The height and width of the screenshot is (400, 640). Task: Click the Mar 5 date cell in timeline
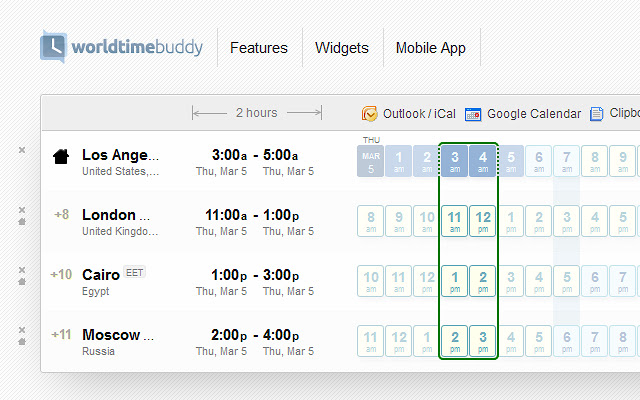[371, 161]
